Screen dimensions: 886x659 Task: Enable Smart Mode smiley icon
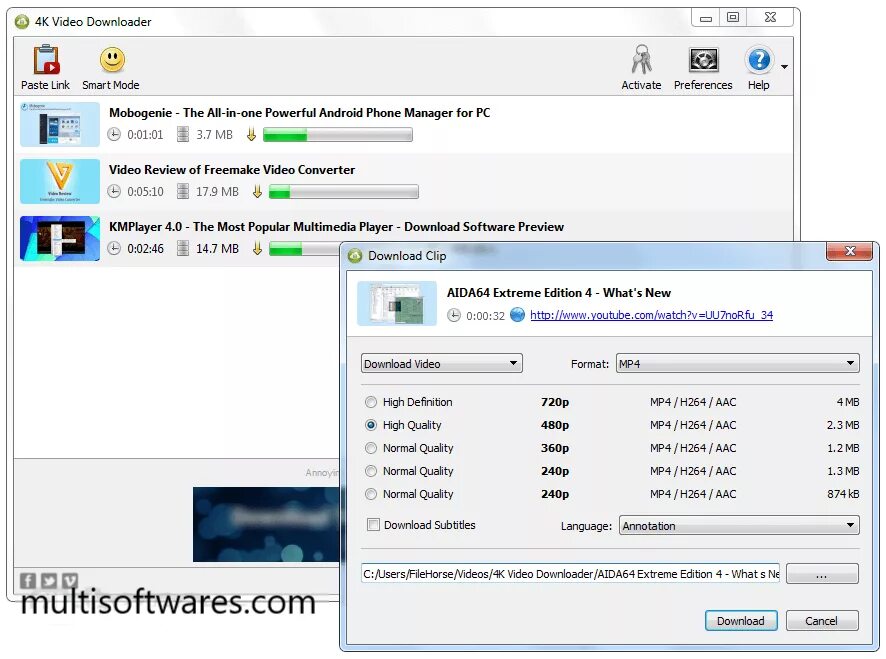click(112, 60)
